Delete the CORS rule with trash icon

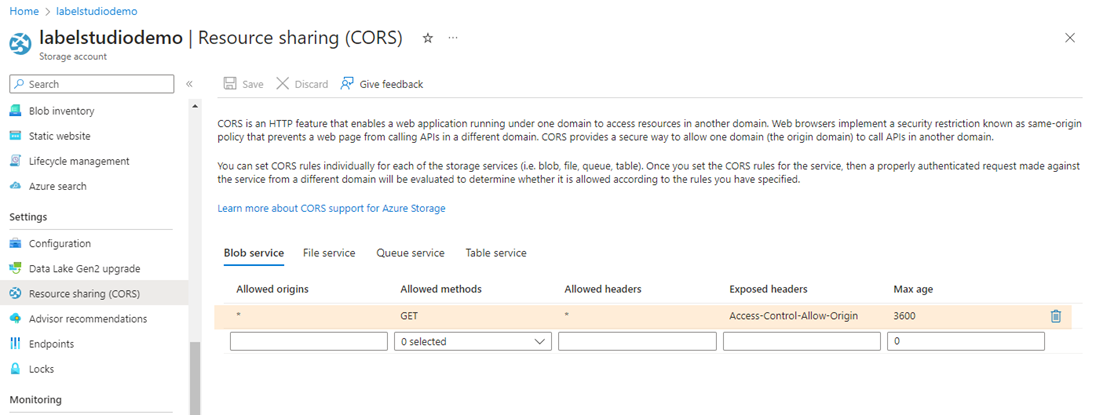(1055, 316)
